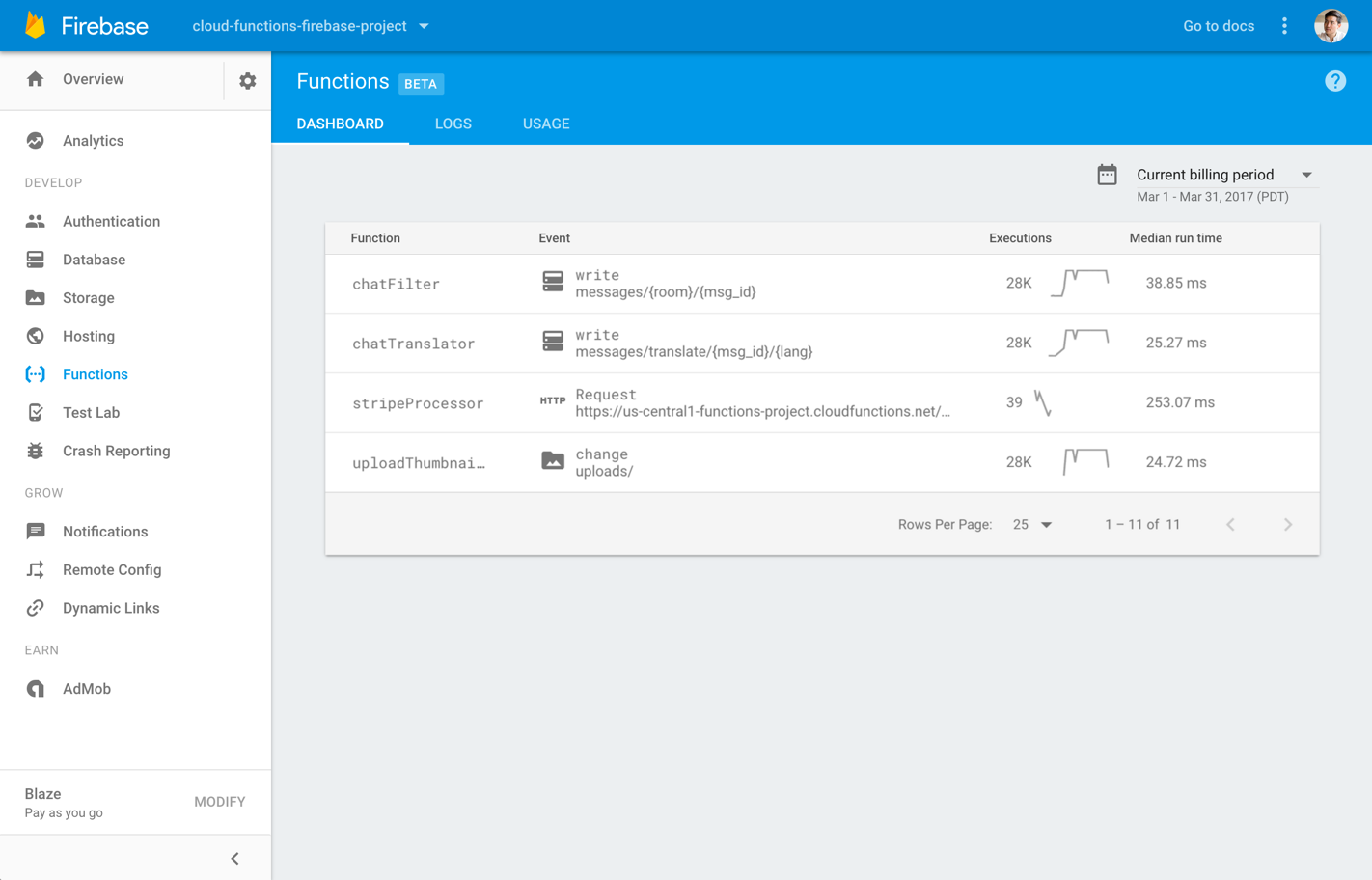
Task: Select the stripeProcessor function name
Action: click(x=418, y=403)
